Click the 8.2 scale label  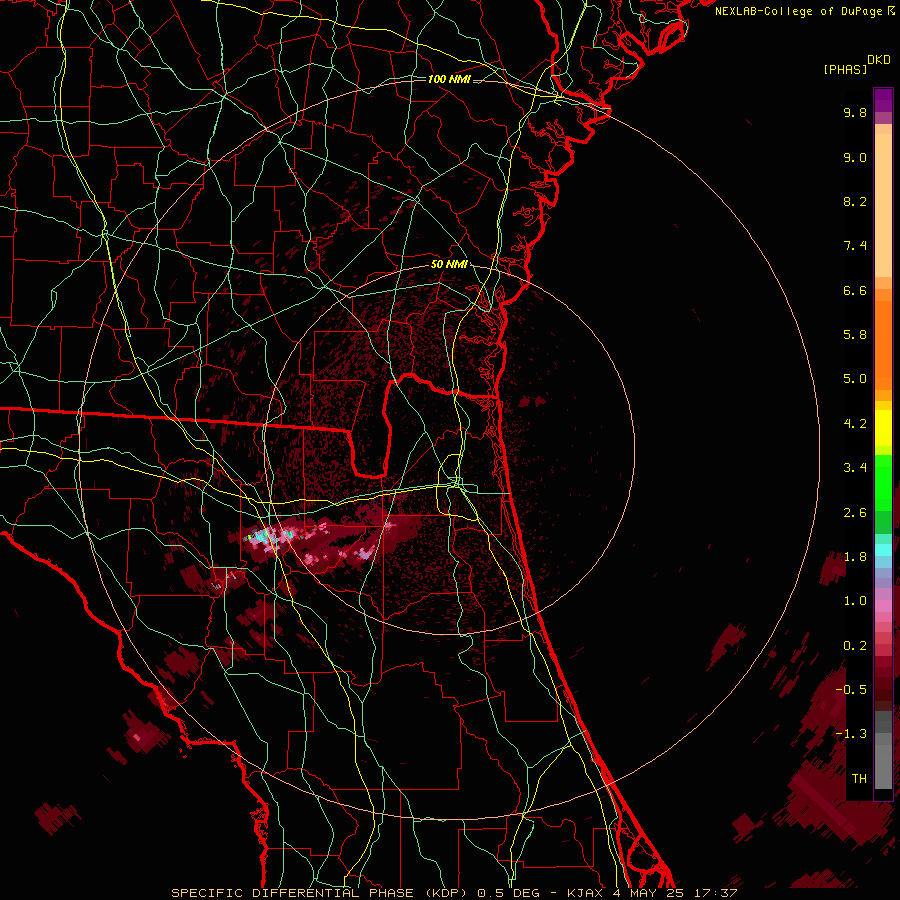coord(855,201)
